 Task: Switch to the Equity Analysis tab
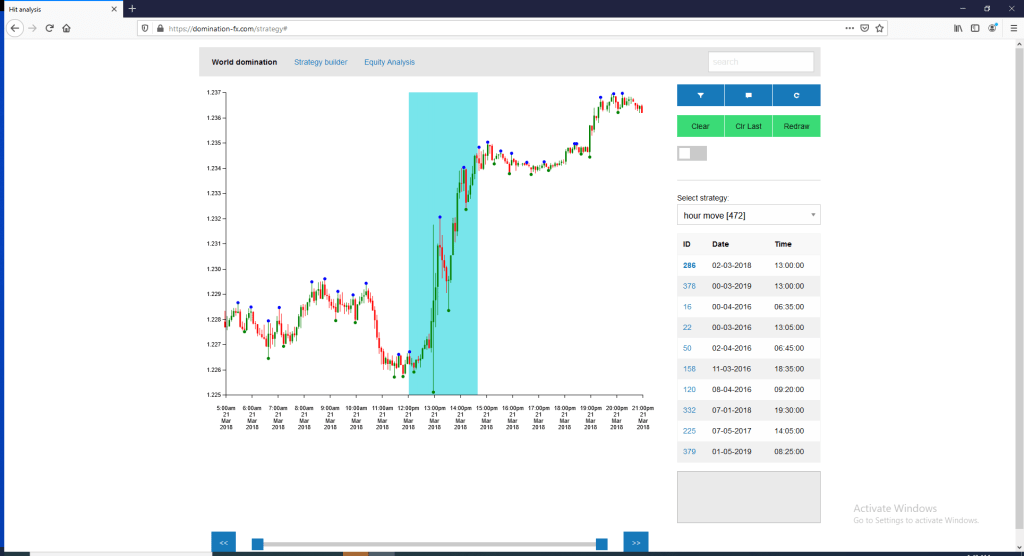tap(389, 62)
